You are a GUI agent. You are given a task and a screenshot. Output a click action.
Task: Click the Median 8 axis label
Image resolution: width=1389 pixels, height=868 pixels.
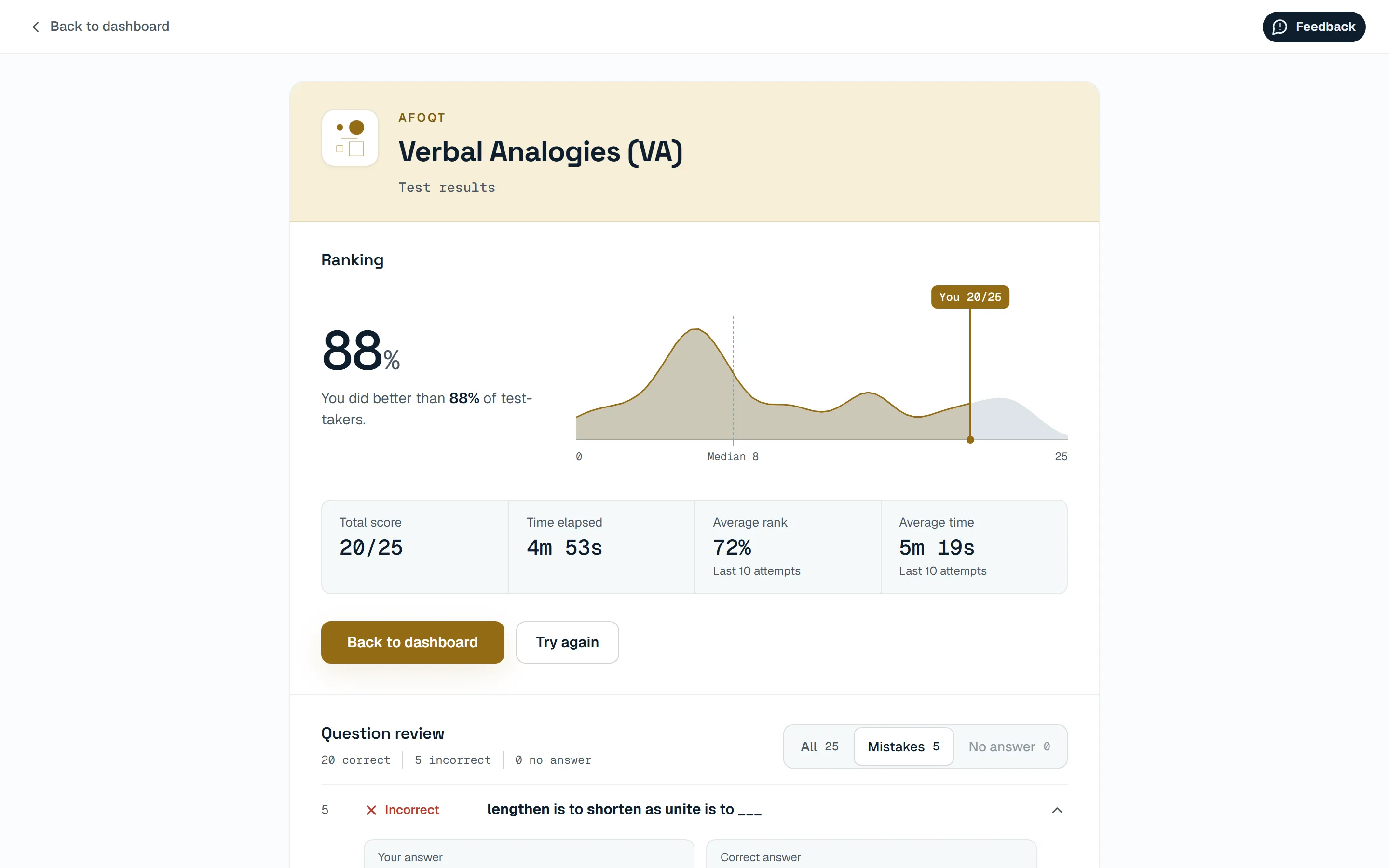coord(733,456)
